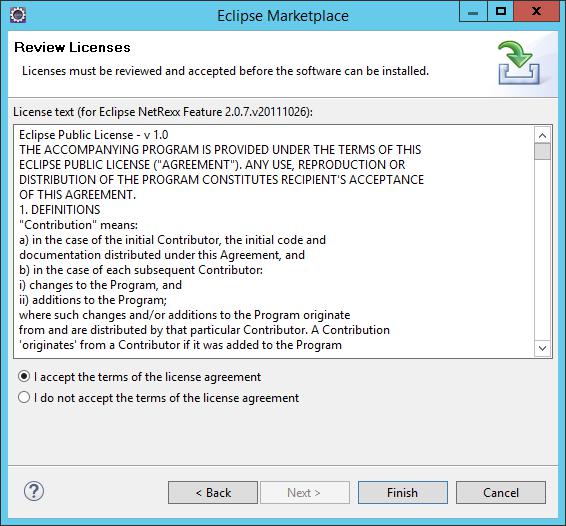This screenshot has width=566, height=526.
Task: Close the Eclipse Marketplace dialog
Action: (536, 12)
